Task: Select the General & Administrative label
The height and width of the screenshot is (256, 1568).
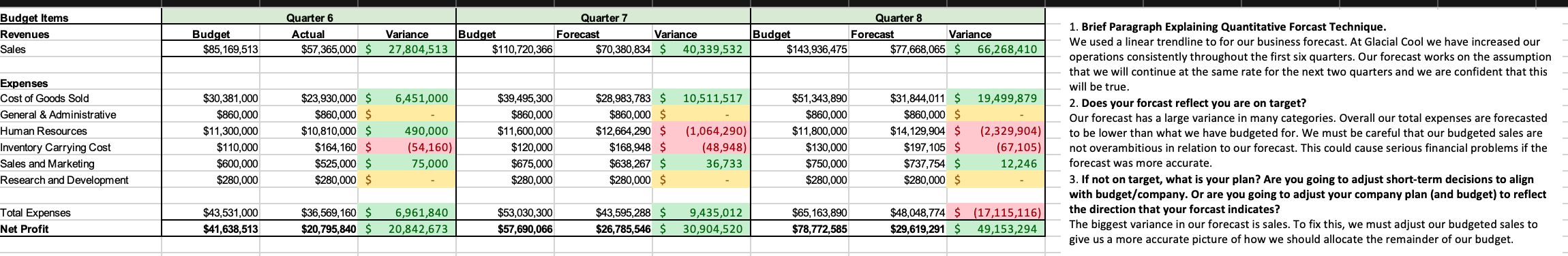Action: pyautogui.click(x=80, y=115)
